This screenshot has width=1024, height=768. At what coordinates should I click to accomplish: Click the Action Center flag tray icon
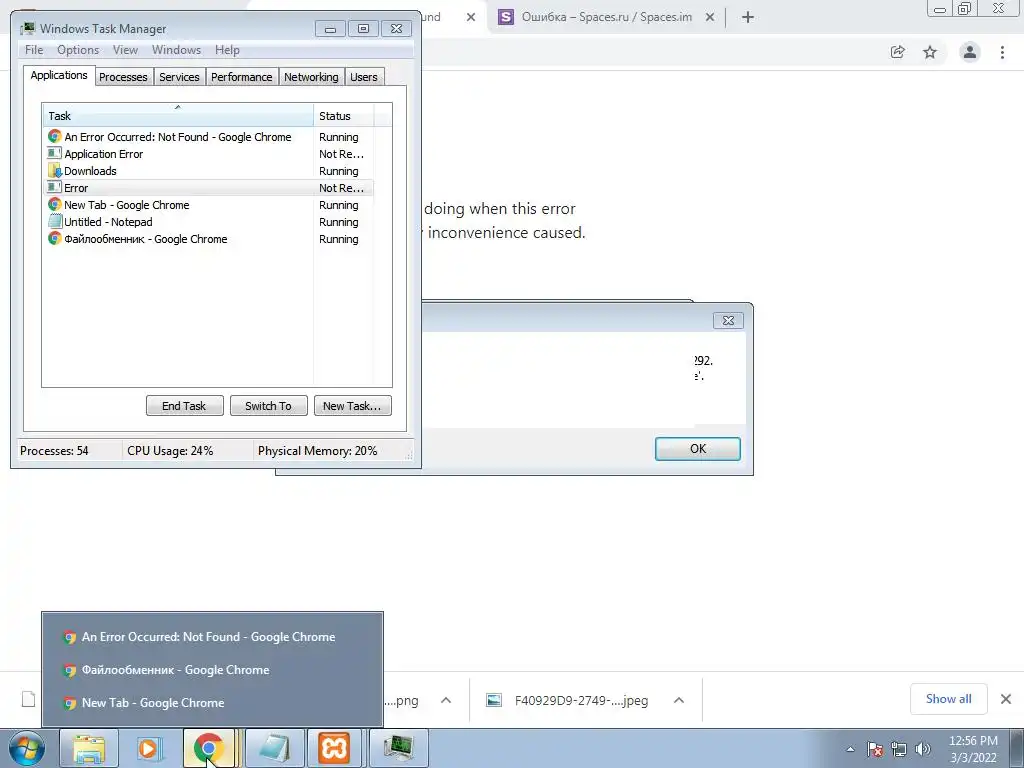(x=875, y=749)
